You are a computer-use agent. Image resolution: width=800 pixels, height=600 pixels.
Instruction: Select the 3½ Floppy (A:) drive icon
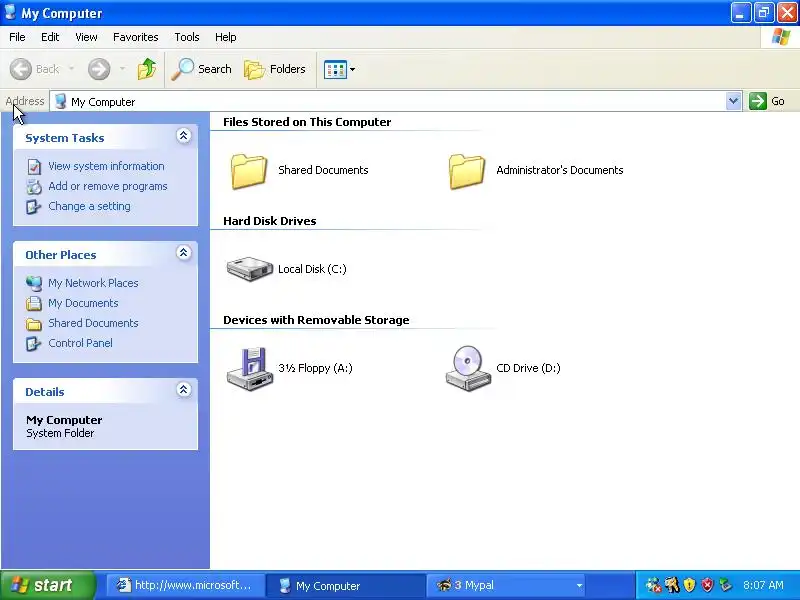pos(249,369)
